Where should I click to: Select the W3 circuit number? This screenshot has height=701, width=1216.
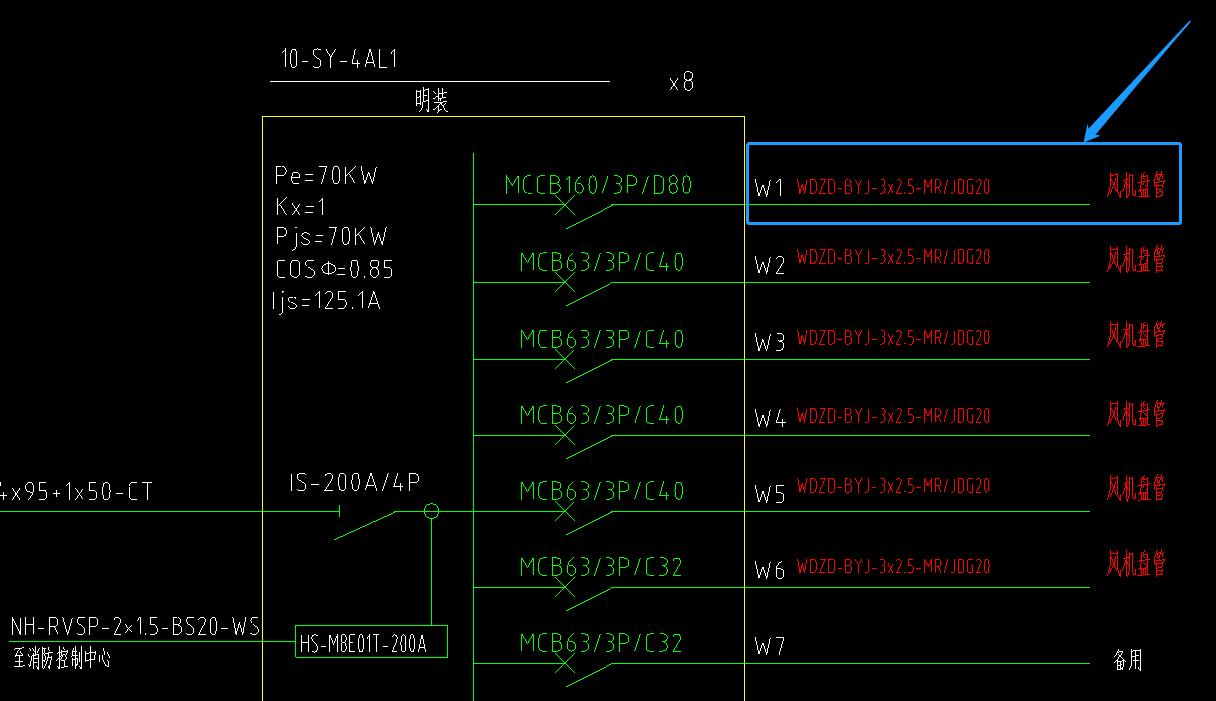click(770, 343)
